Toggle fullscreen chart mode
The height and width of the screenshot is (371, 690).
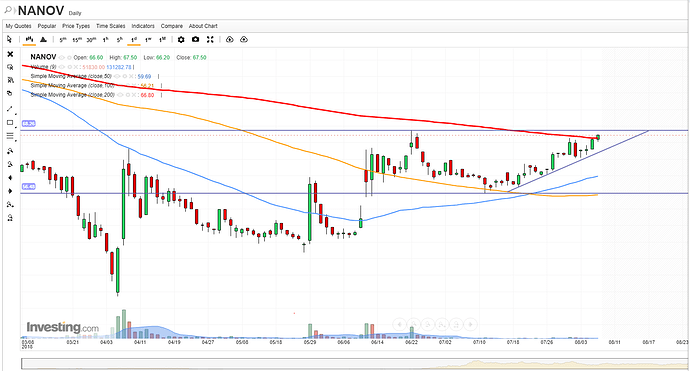(x=210, y=40)
